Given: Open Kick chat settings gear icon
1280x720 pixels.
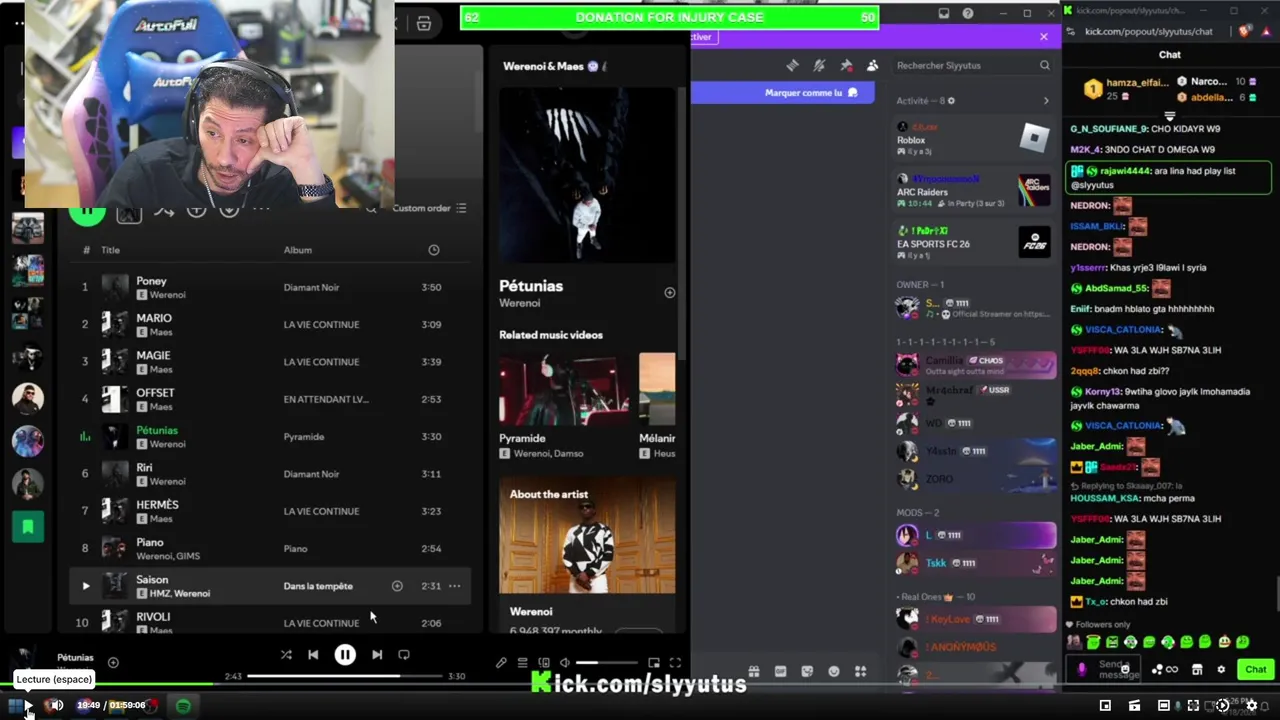Looking at the screenshot, I should click(x=1221, y=670).
